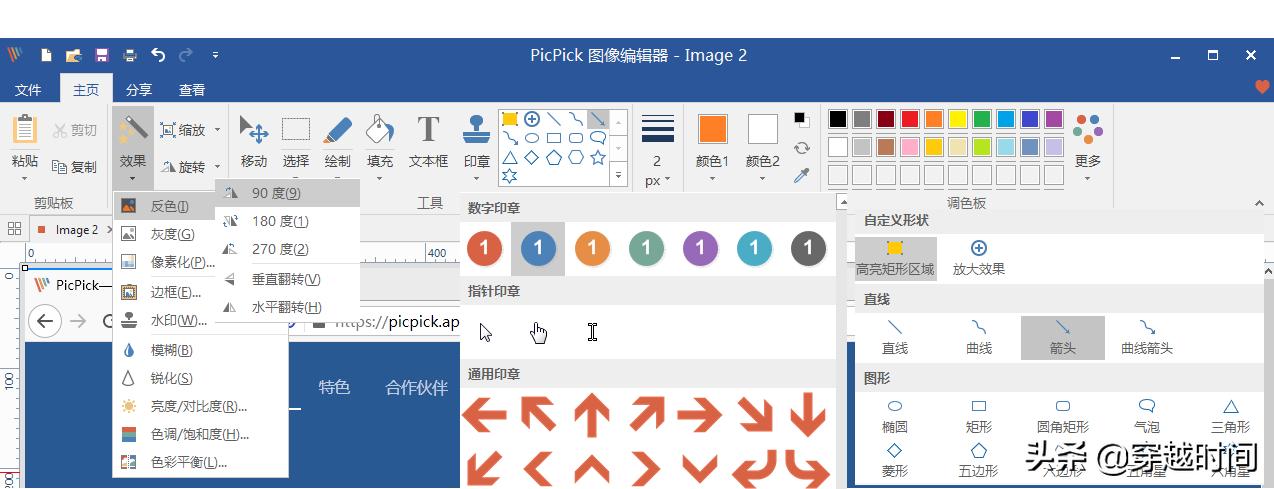Select 亮度/对比度(R)... menu entry

click(x=201, y=406)
